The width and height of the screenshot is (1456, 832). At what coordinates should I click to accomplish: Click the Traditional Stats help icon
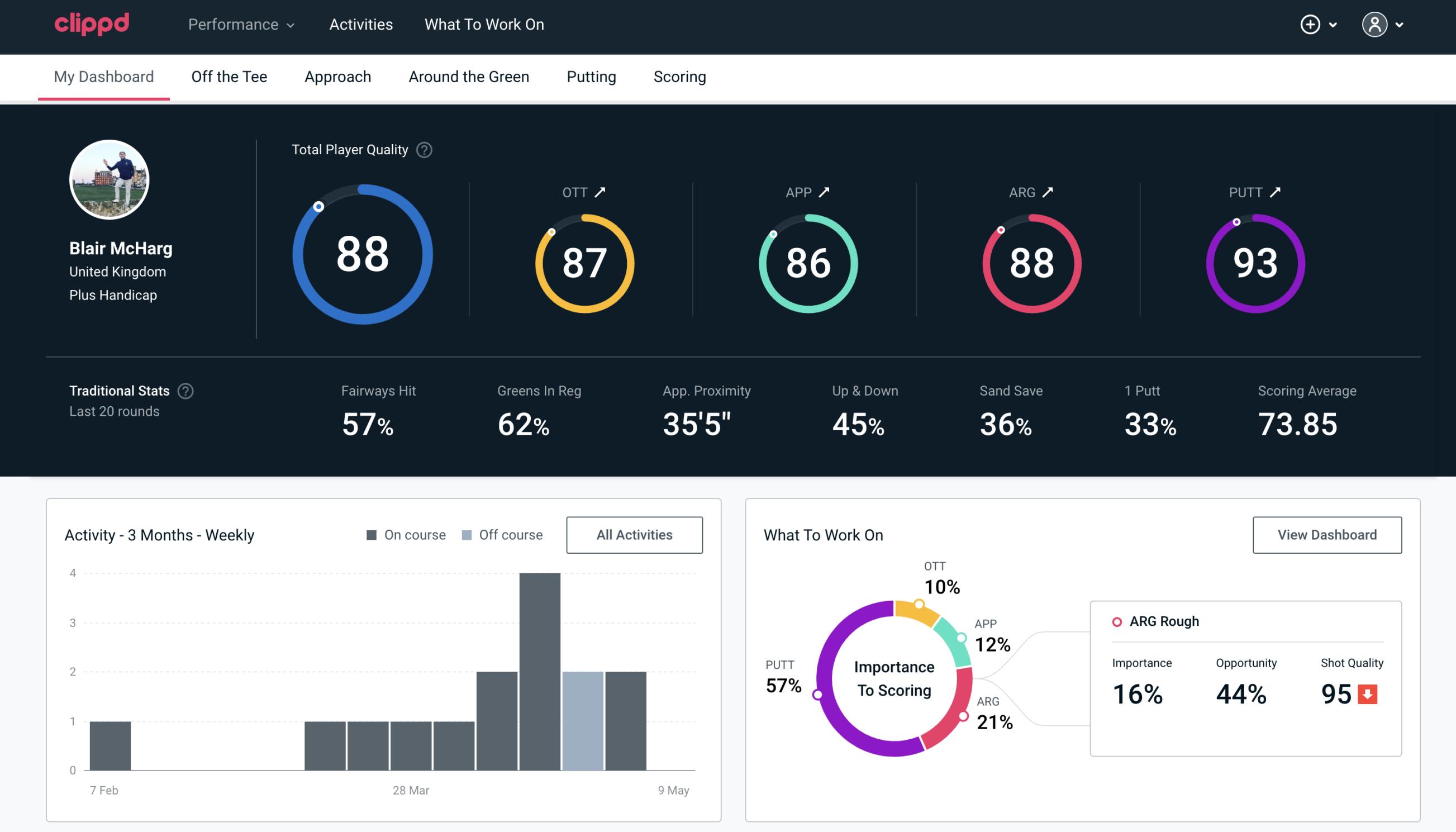pyautogui.click(x=186, y=390)
